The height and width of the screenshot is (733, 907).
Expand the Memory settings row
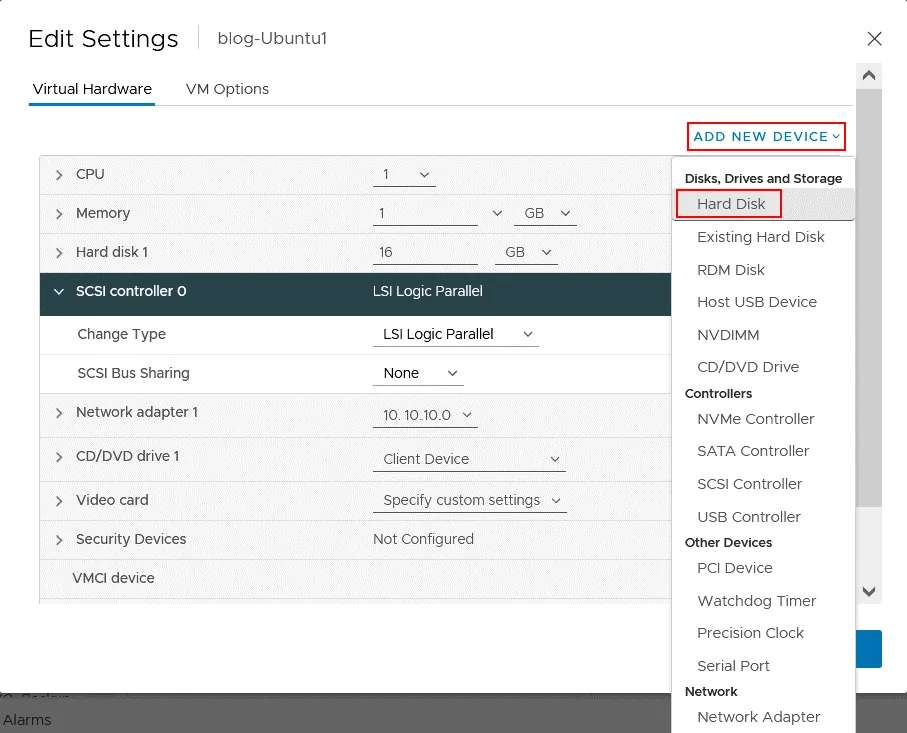coord(59,214)
